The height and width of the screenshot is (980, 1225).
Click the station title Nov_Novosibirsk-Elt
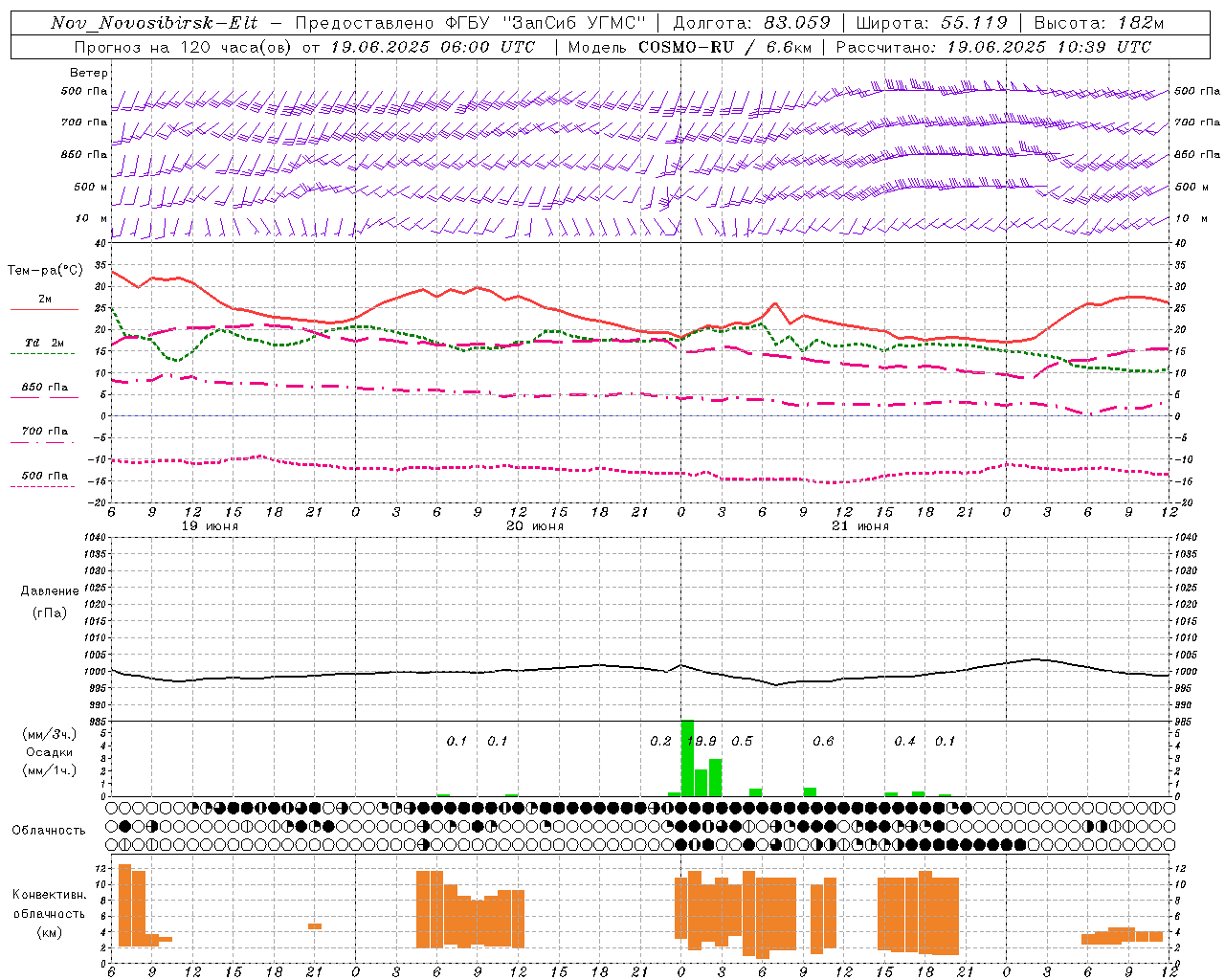(x=154, y=23)
